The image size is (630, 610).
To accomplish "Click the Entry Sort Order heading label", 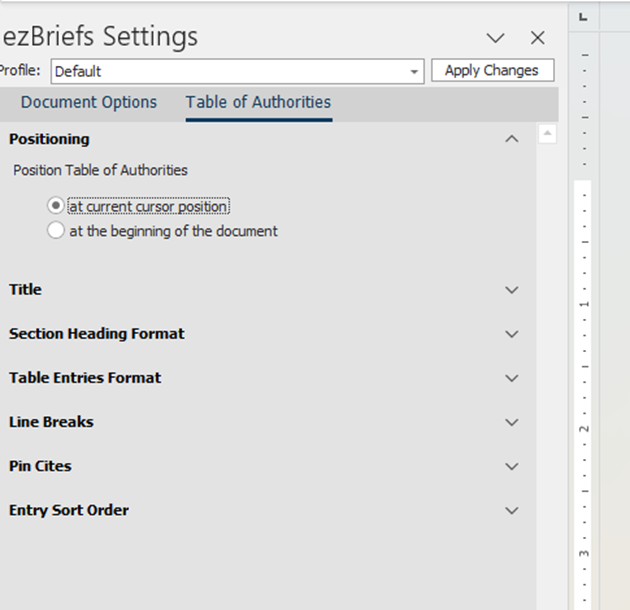I will click(69, 510).
